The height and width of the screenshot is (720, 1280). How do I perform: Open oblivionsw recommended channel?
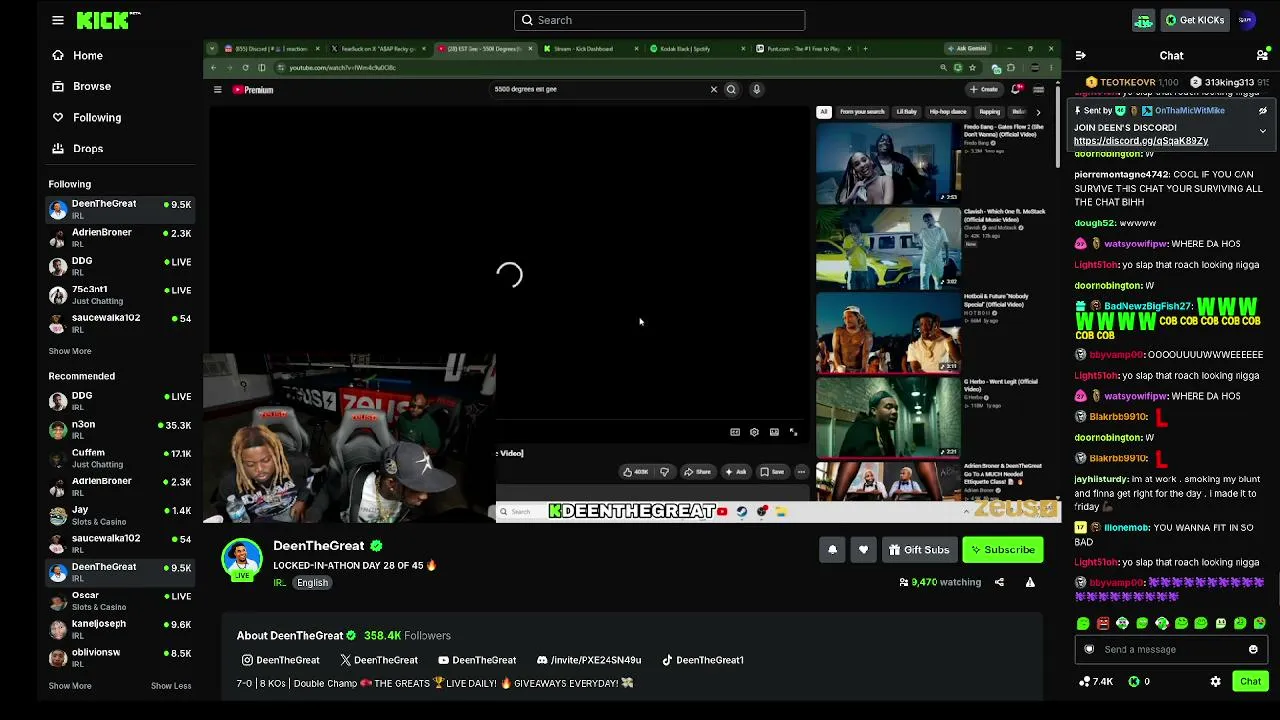pos(120,658)
